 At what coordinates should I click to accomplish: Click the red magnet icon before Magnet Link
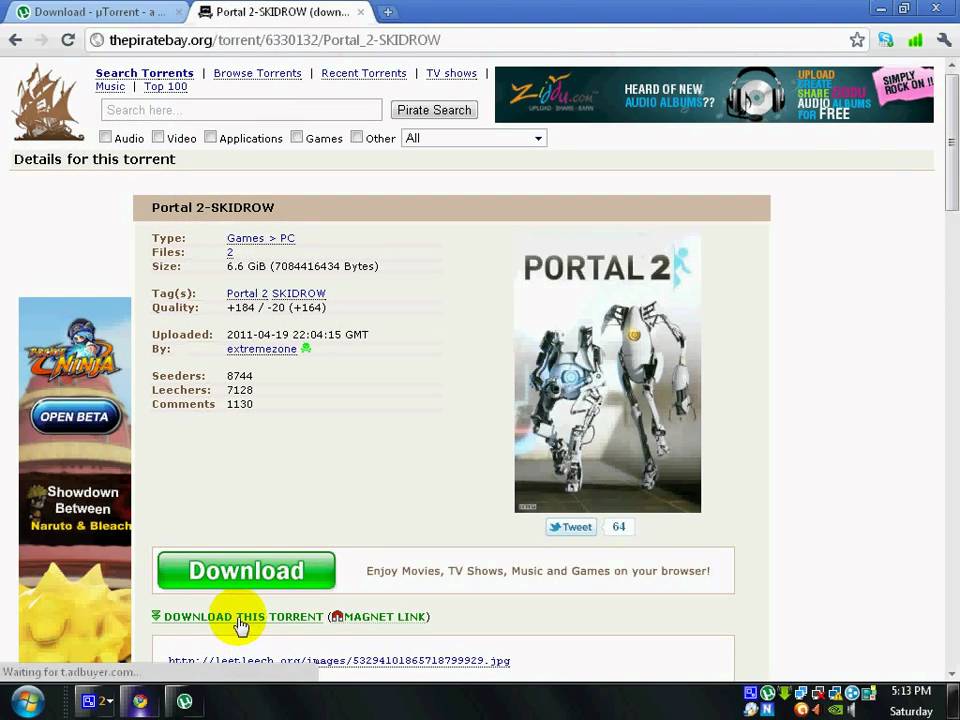coord(337,616)
